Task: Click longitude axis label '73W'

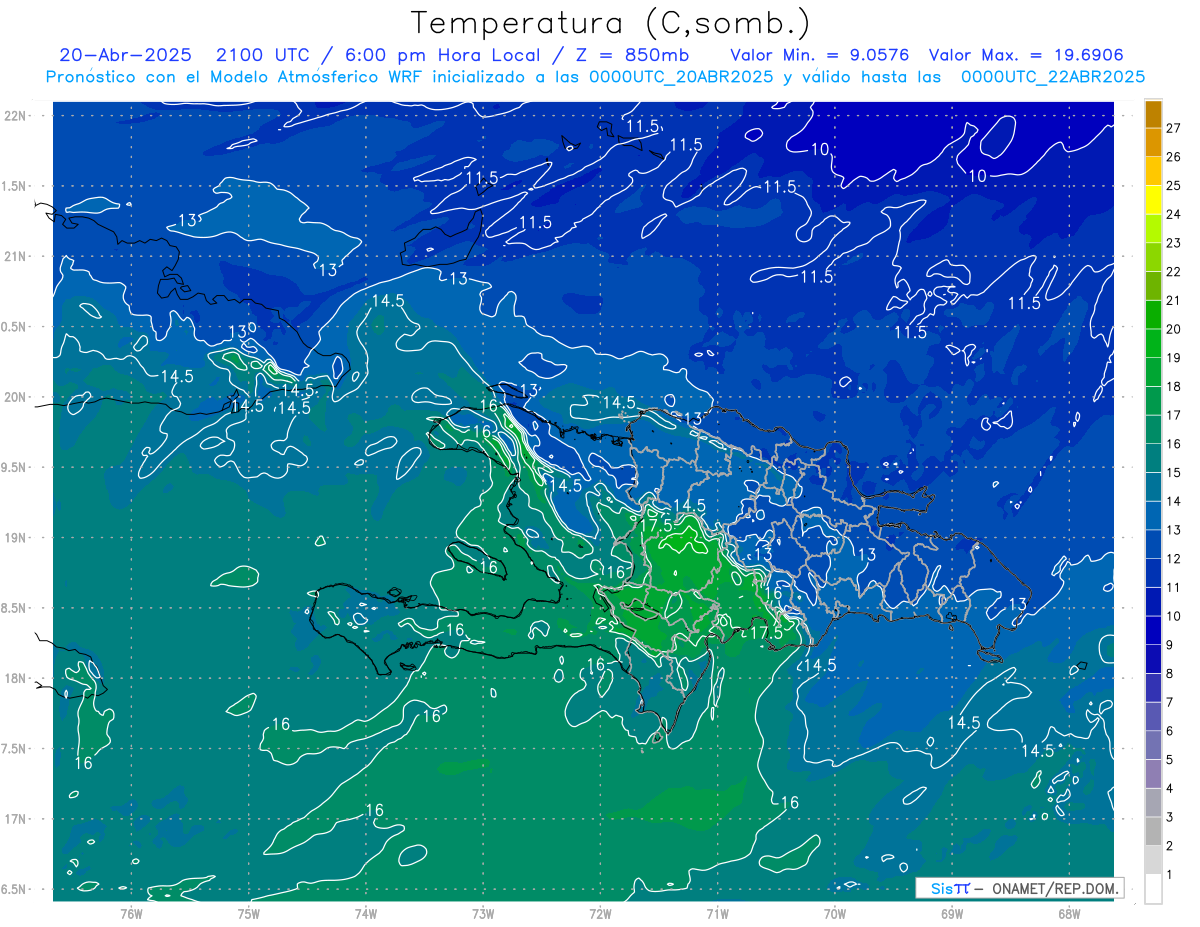Action: pyautogui.click(x=483, y=913)
